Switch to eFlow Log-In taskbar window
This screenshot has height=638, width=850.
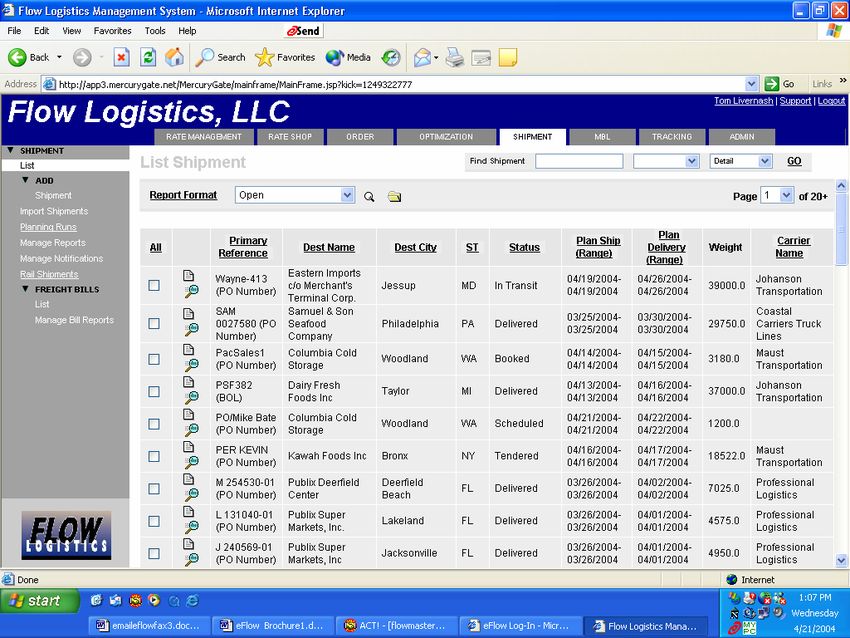coord(520,626)
